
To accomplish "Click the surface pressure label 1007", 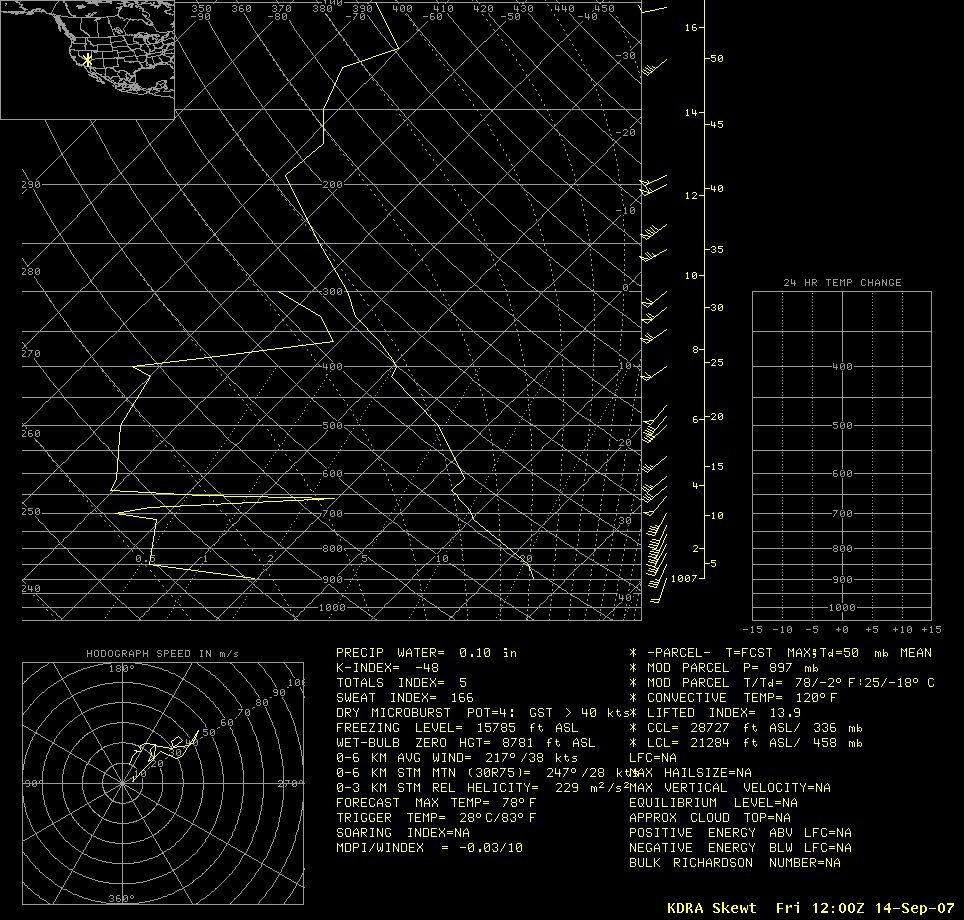I will coord(684,579).
